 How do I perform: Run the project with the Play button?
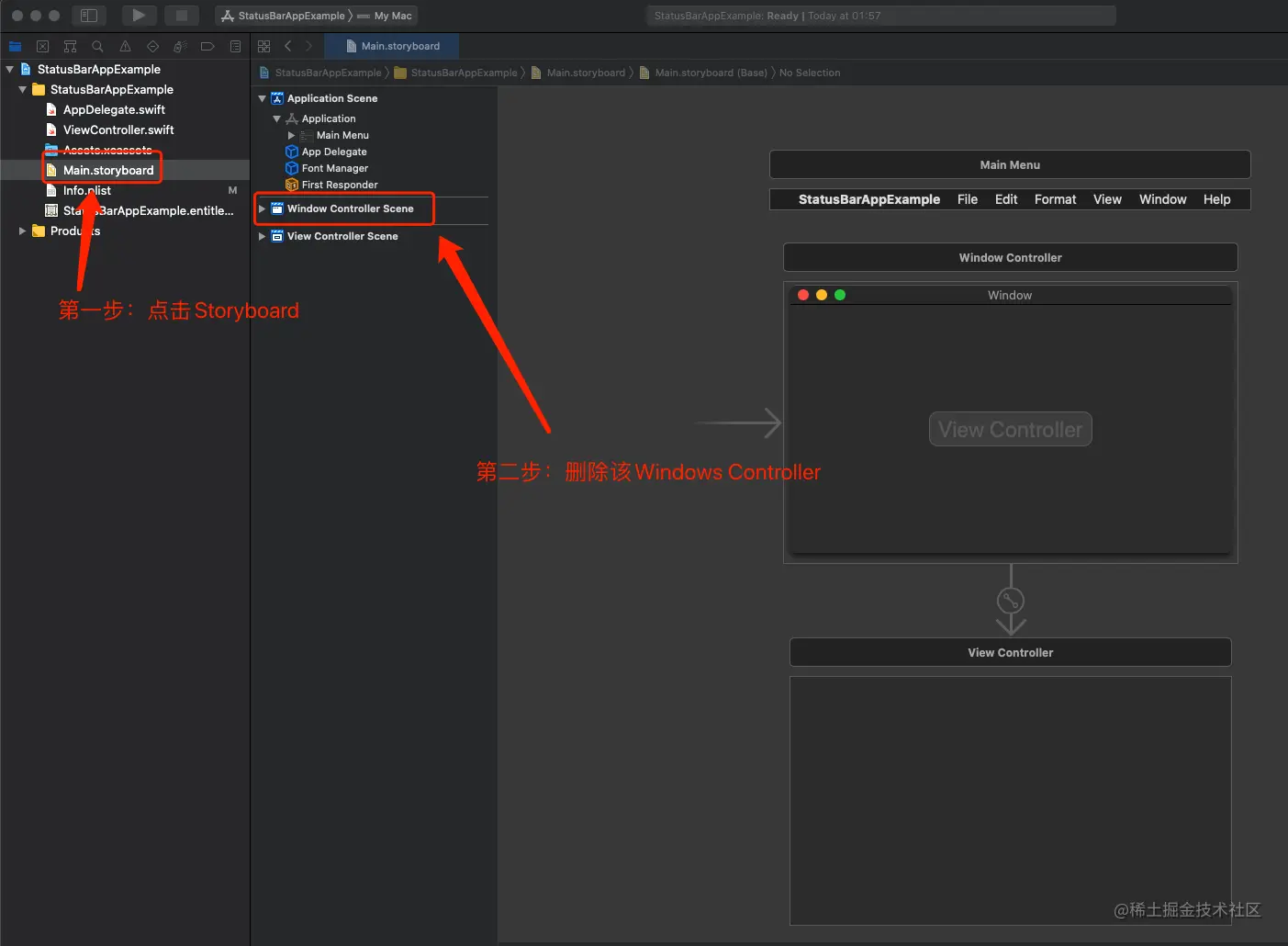[x=139, y=16]
